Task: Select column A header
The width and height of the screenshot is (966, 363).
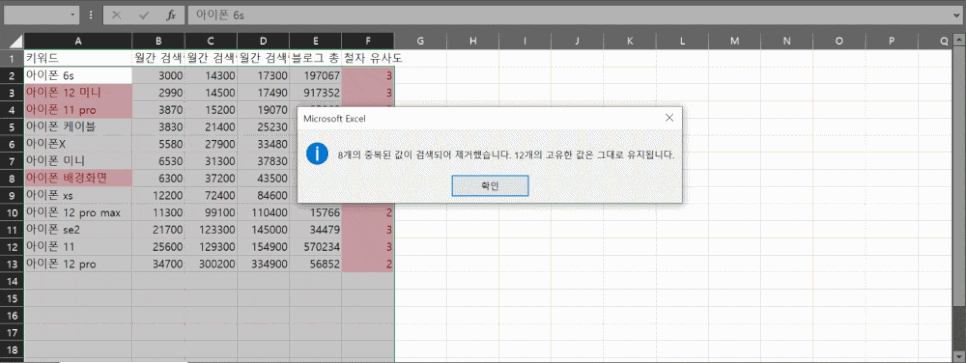Action: coord(78,41)
